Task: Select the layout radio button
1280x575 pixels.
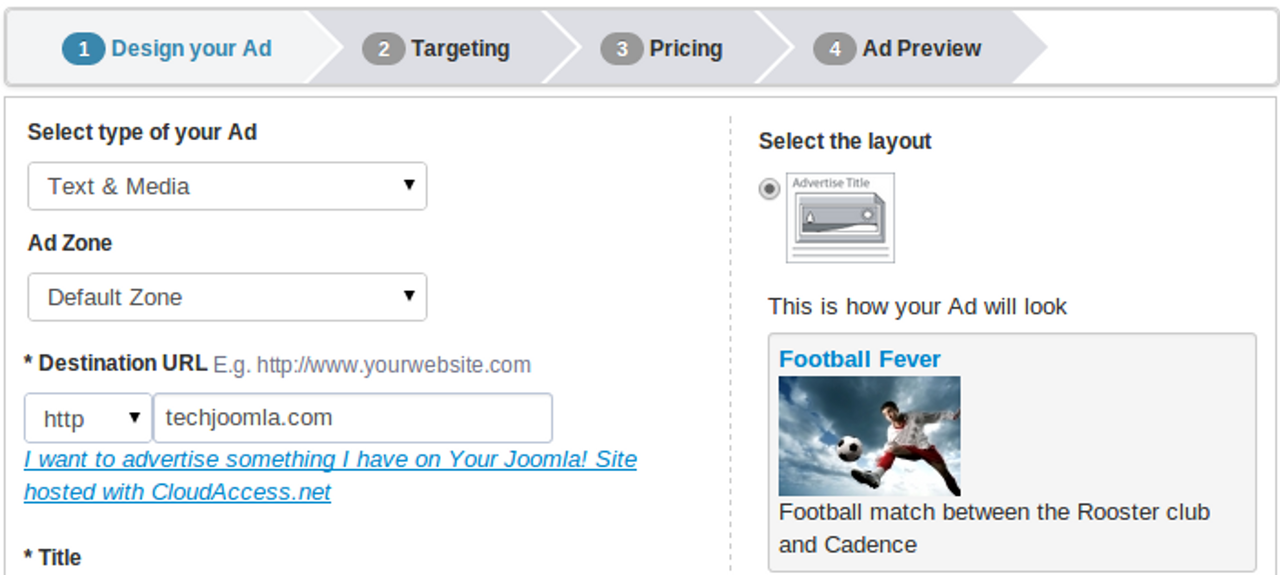Action: 769,189
